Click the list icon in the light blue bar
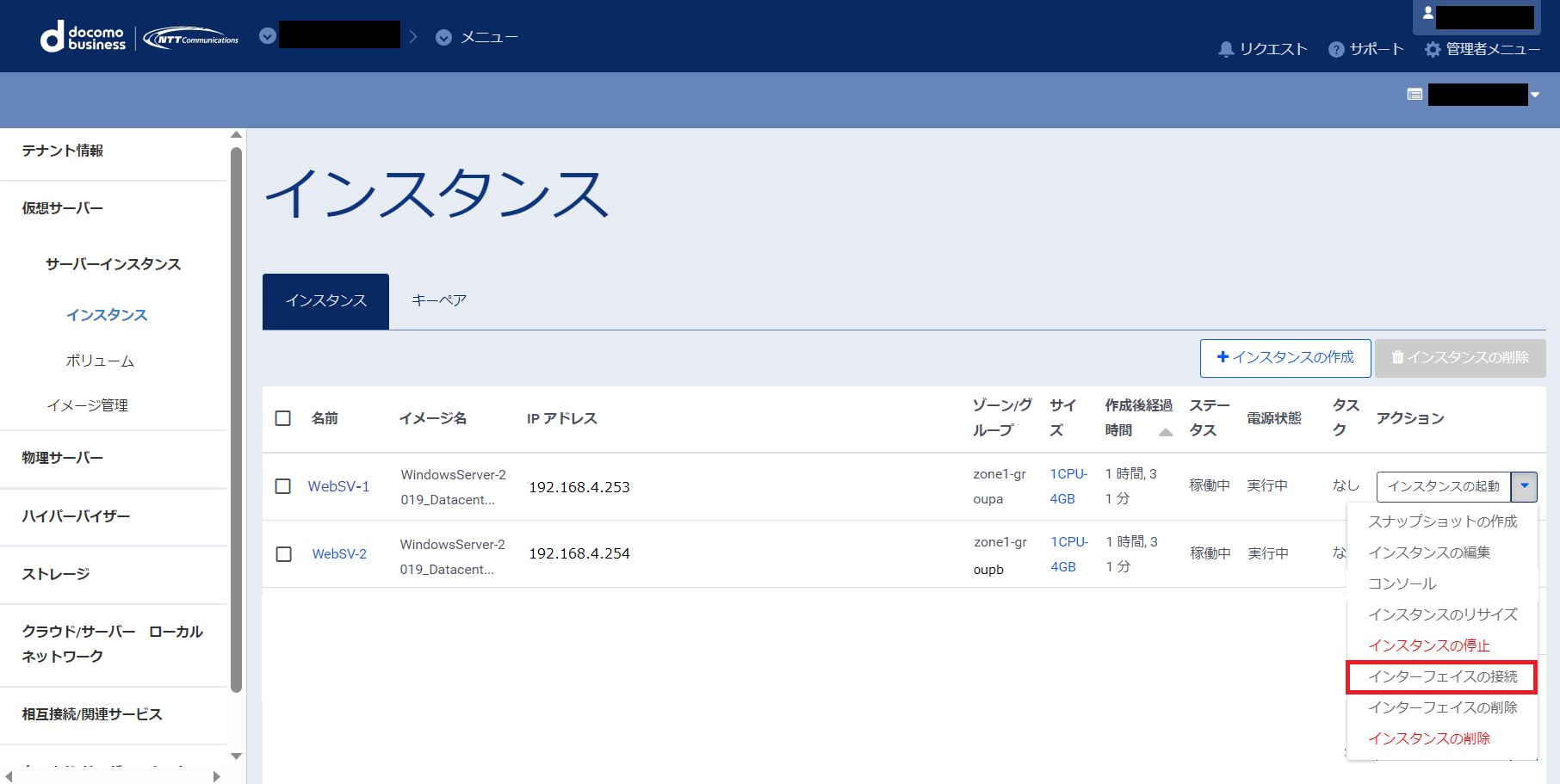The image size is (1560, 784). coord(1415,94)
